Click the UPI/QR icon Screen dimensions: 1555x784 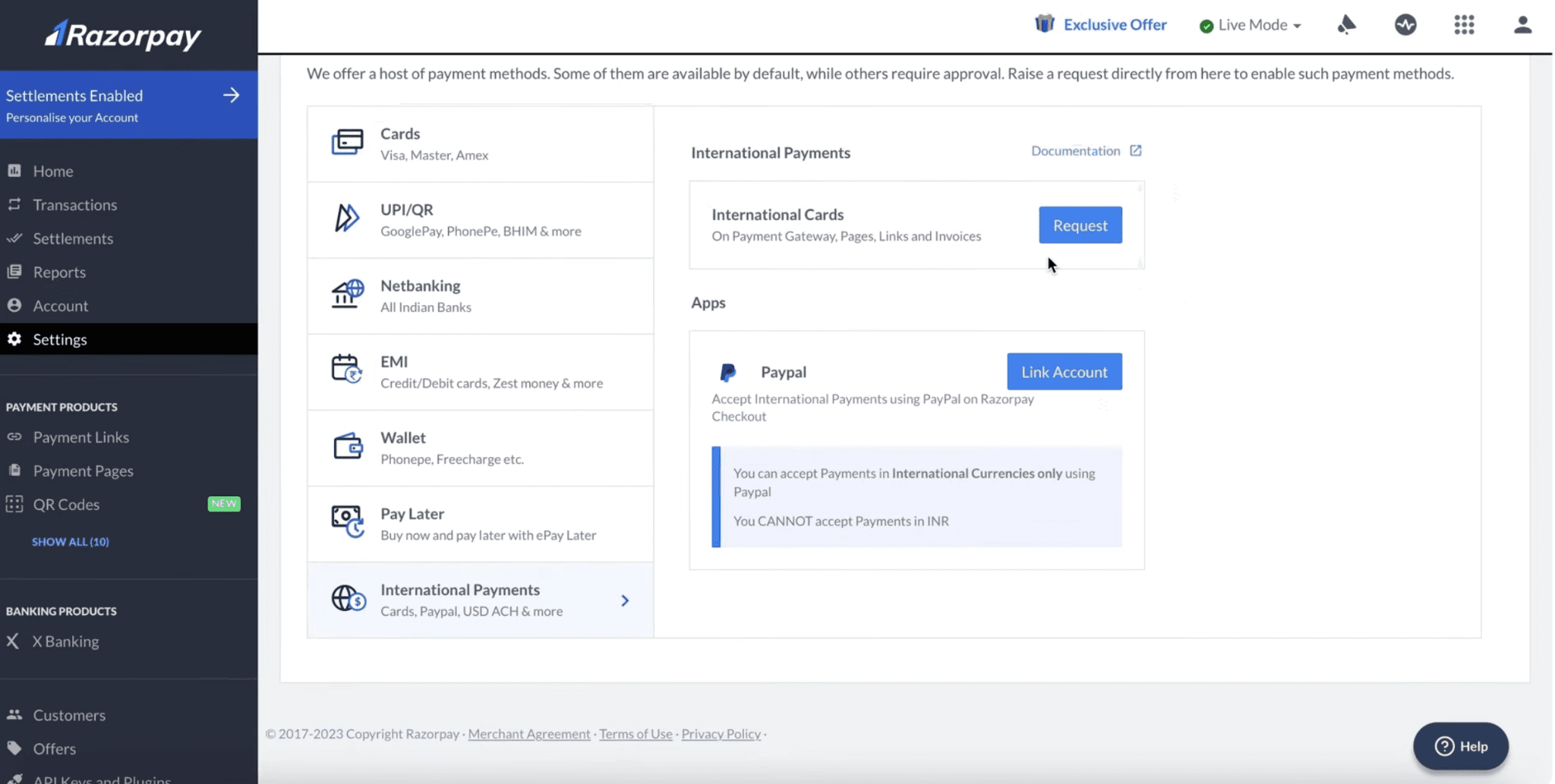click(x=347, y=218)
